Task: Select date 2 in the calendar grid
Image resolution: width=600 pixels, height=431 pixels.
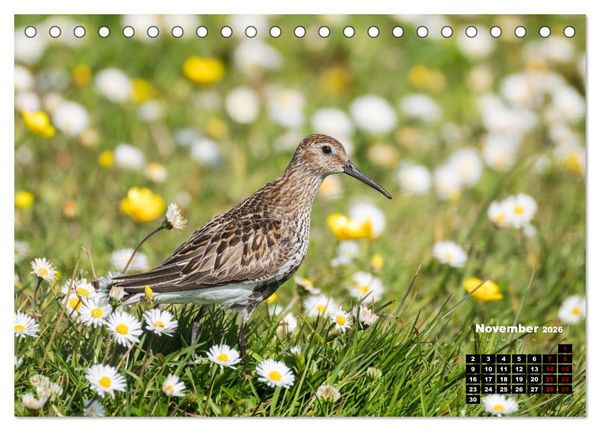Action: pyautogui.click(x=473, y=359)
